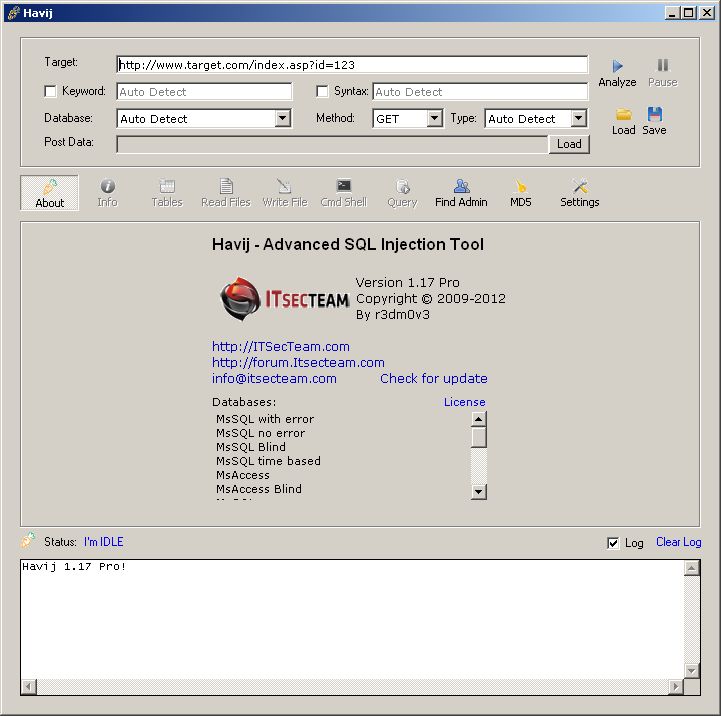This screenshot has height=716, width=721.
Task: Open the Read Files tab
Action: [x=226, y=193]
